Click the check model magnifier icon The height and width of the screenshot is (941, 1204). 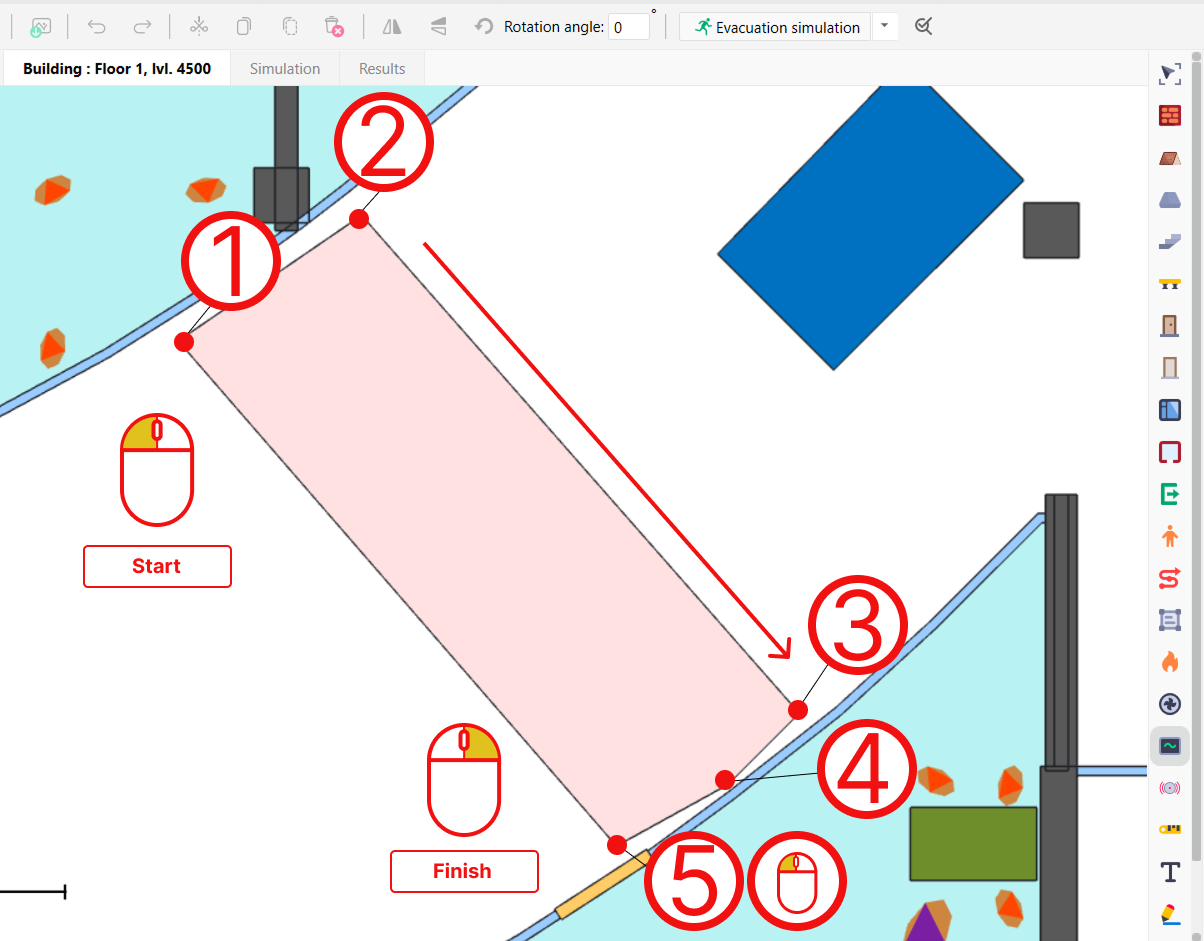click(x=924, y=27)
